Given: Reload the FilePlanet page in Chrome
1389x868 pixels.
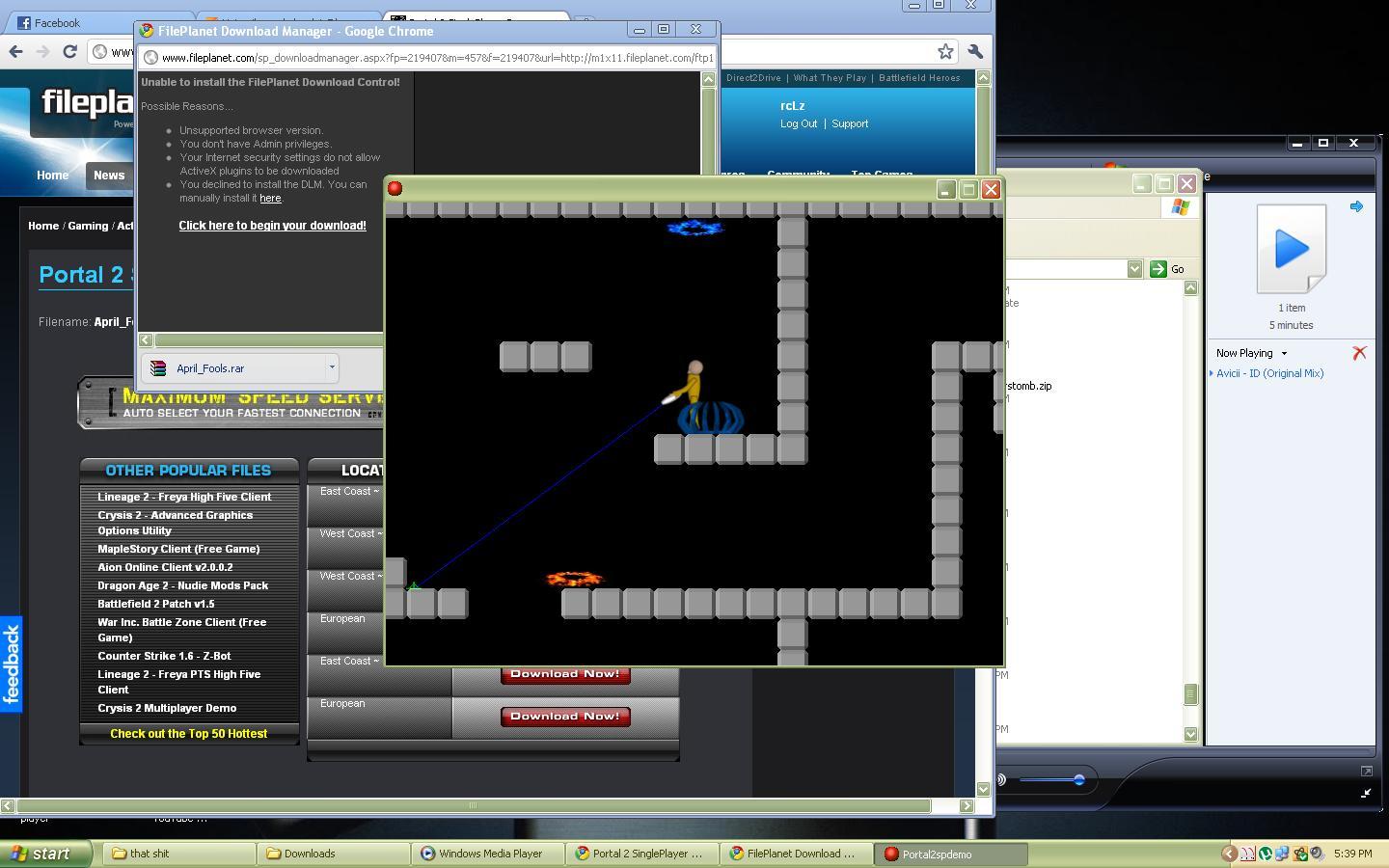Looking at the screenshot, I should [69, 51].
